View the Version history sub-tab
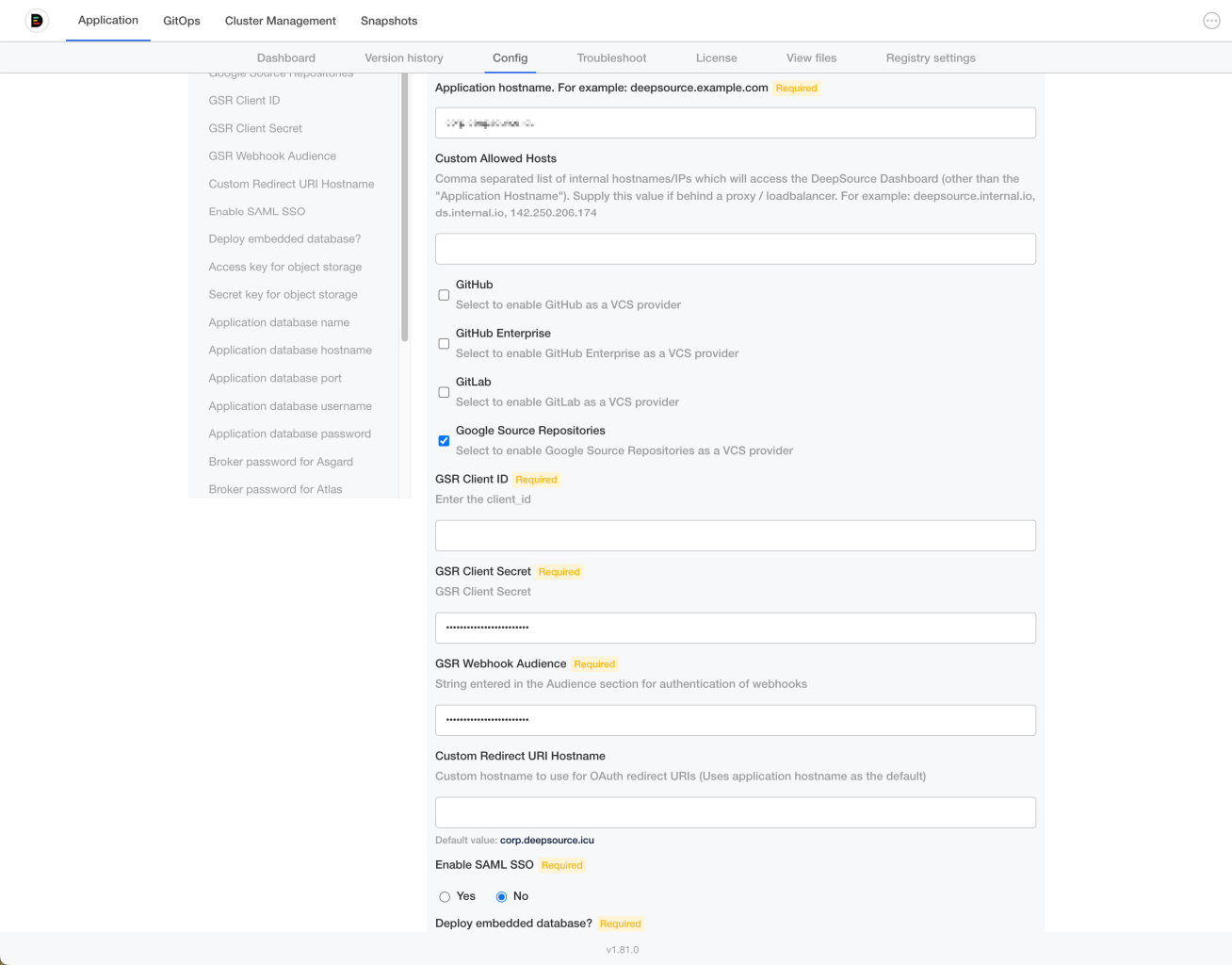The width and height of the screenshot is (1232, 965). pos(404,57)
